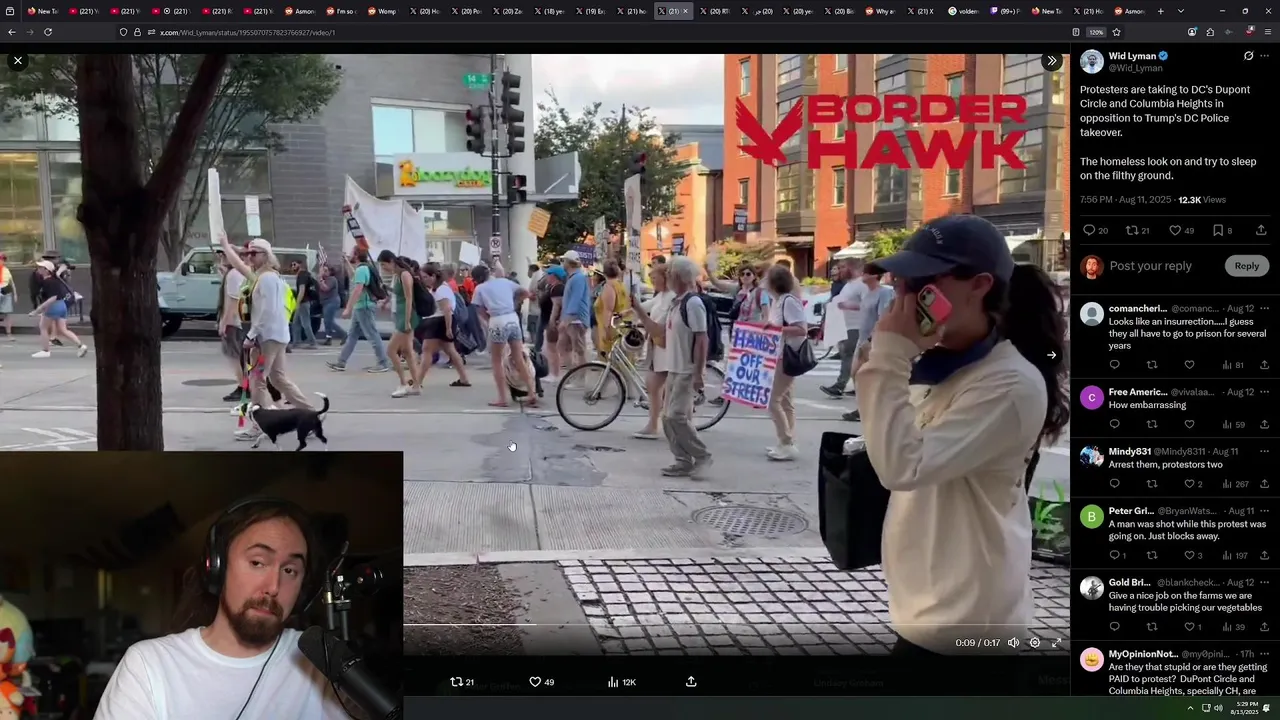Screen dimensions: 1280x720
Task: Click the Reply button
Action: point(1247,266)
